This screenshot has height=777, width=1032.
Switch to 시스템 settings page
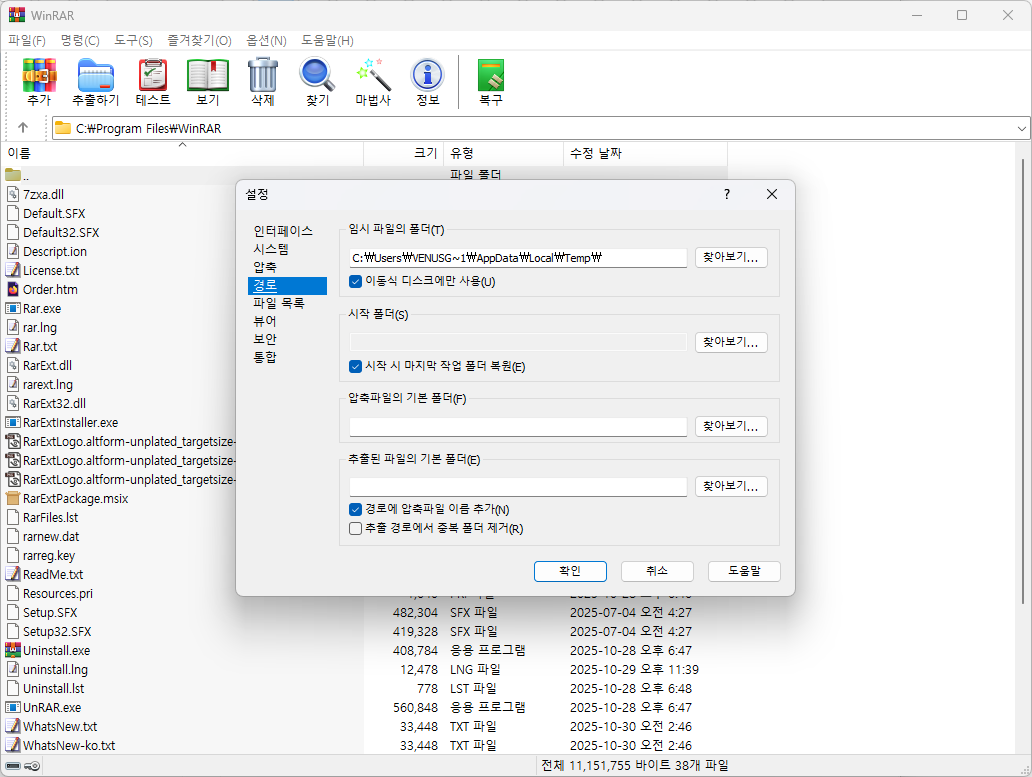tap(271, 249)
